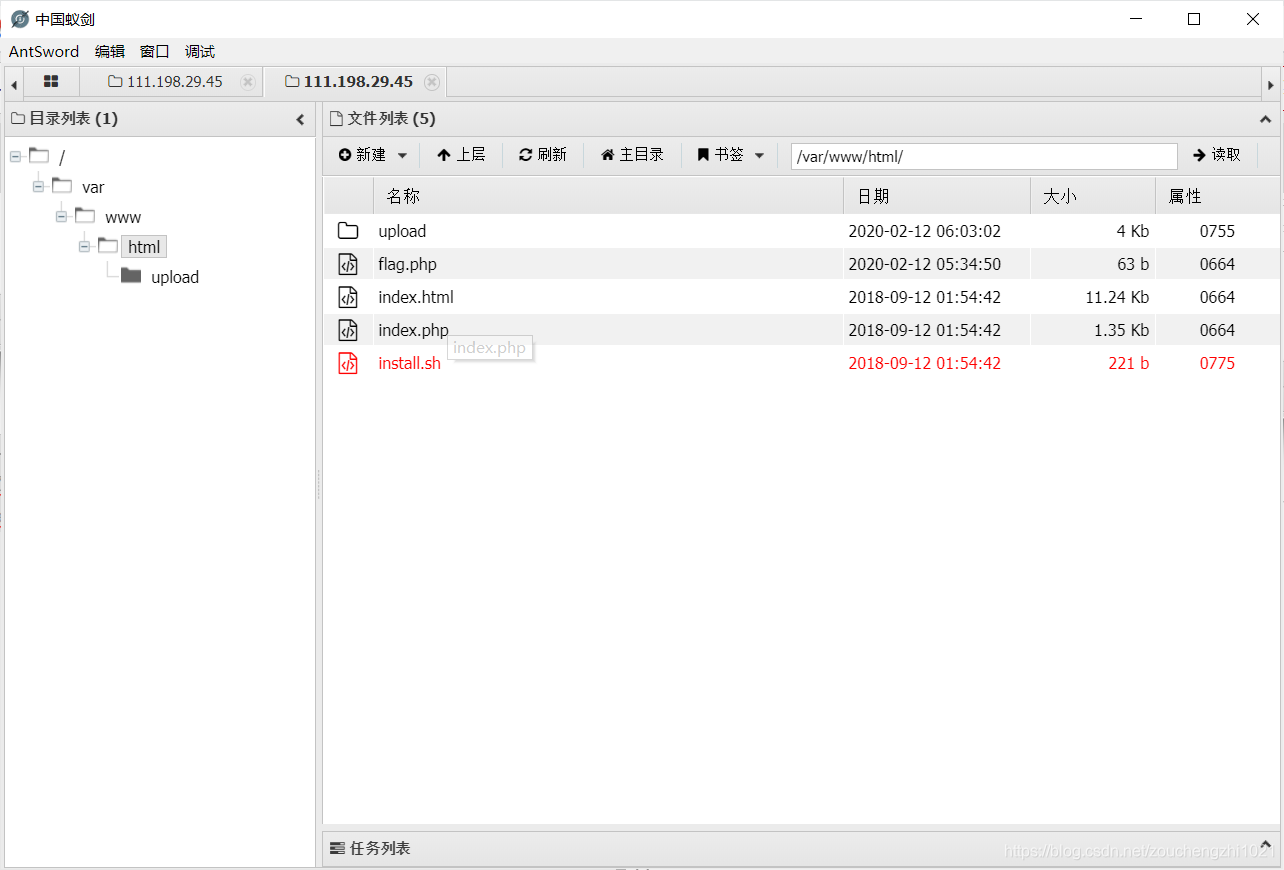This screenshot has width=1284, height=870.
Task: Select www folder in tree
Action: pyautogui.click(x=123, y=217)
